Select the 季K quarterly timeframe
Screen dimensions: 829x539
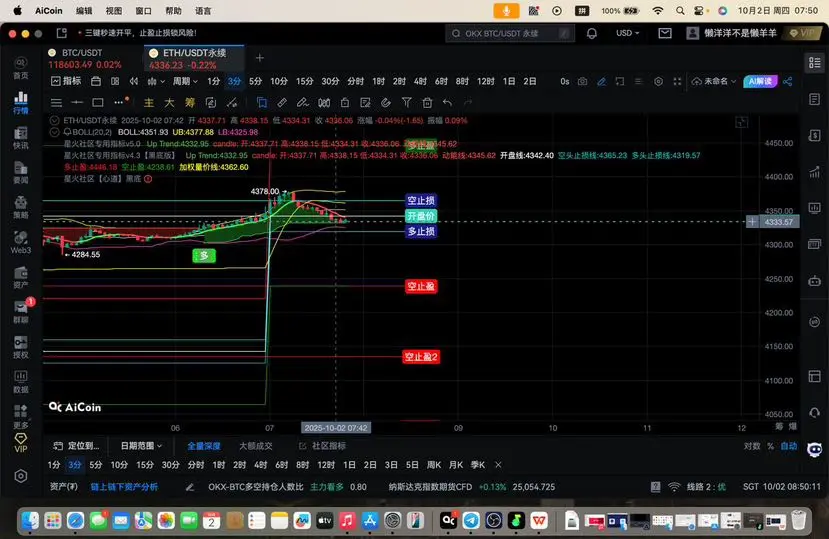click(478, 465)
